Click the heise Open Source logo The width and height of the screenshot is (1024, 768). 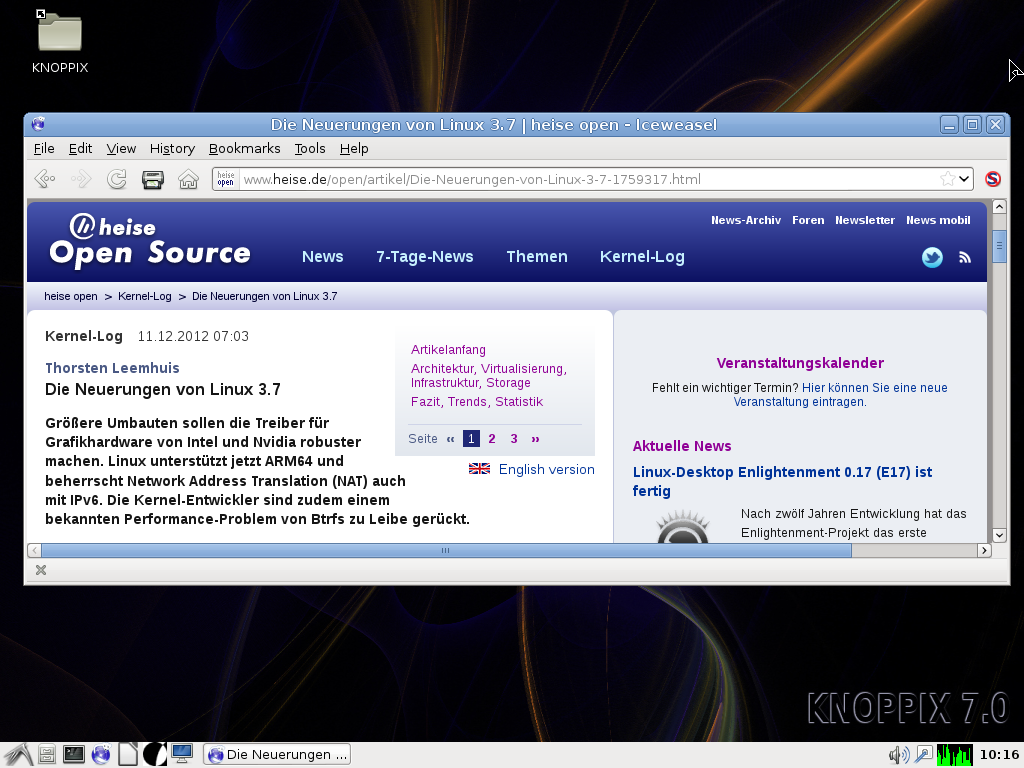click(150, 241)
